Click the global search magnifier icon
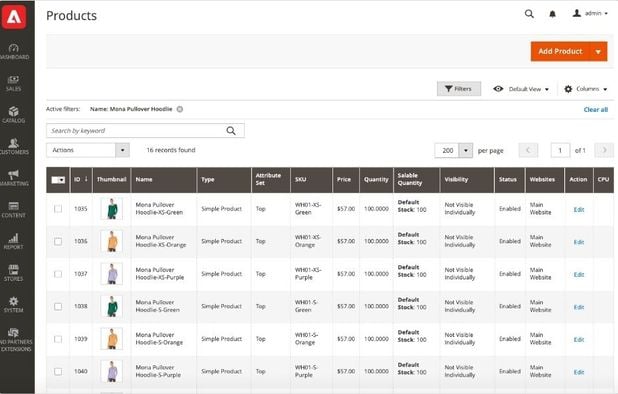 click(x=529, y=14)
